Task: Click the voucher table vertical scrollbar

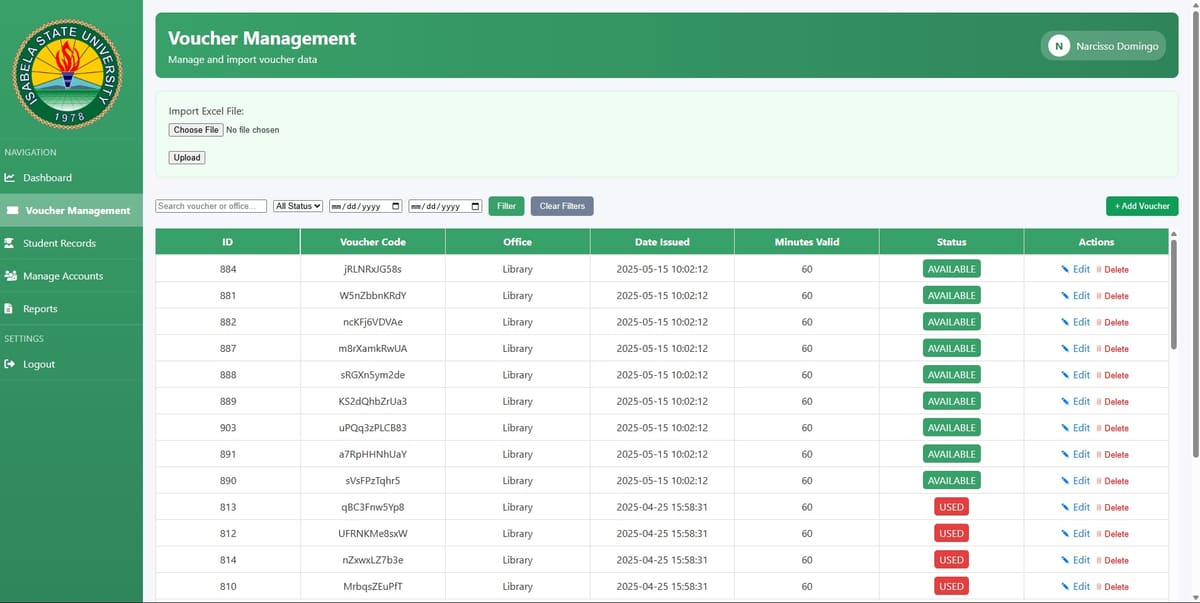Action: [1173, 290]
